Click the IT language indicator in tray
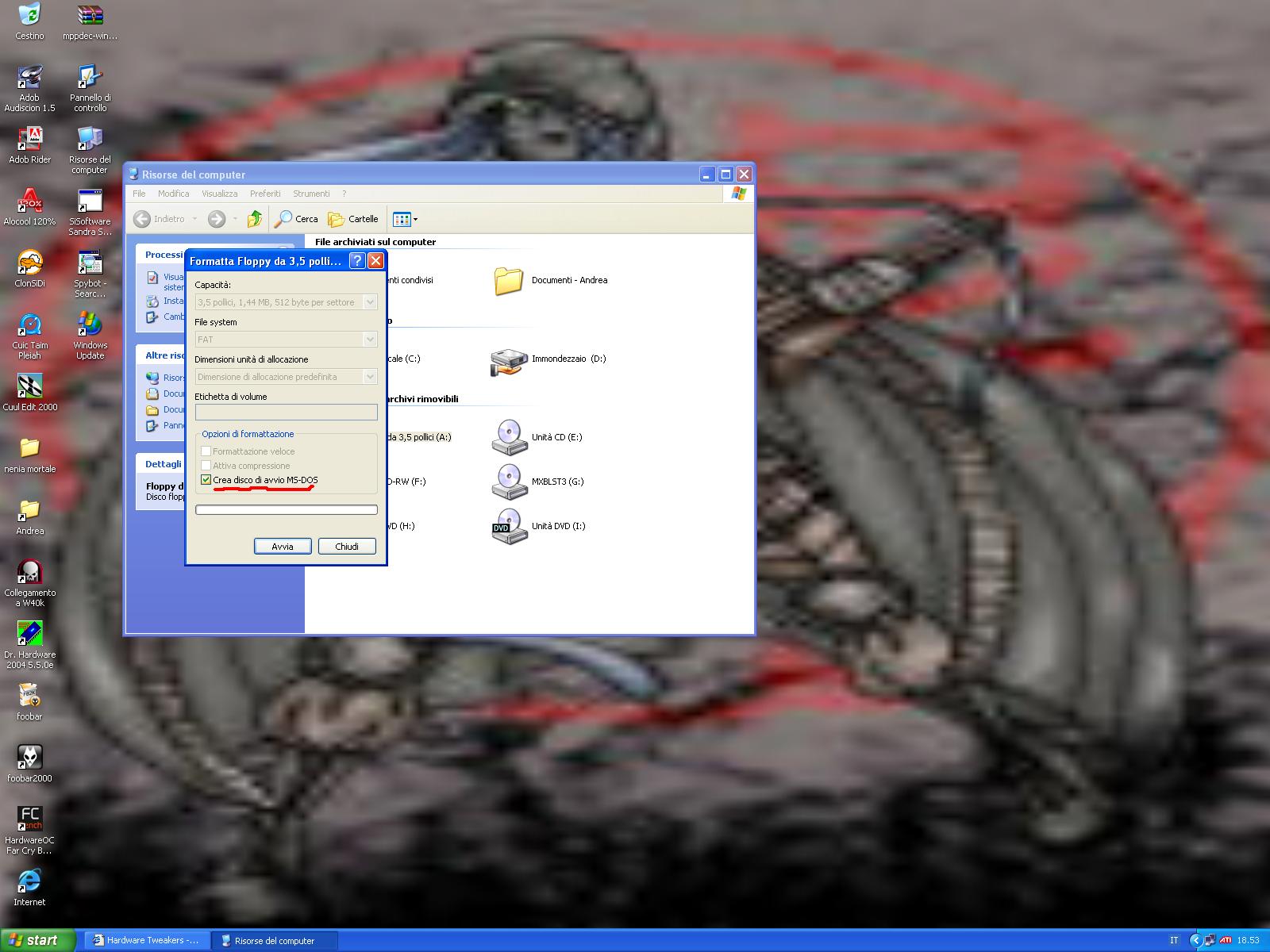Image resolution: width=1270 pixels, height=952 pixels. pyautogui.click(x=1174, y=941)
